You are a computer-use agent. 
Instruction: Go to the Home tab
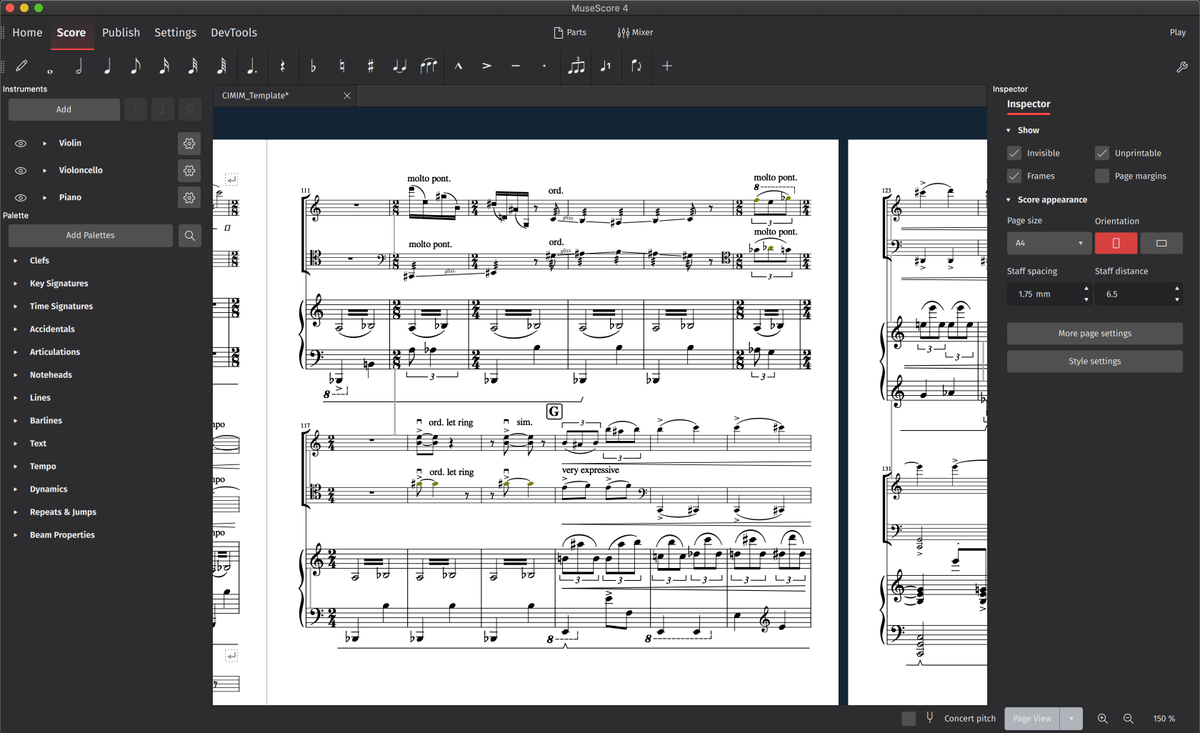[x=27, y=32]
